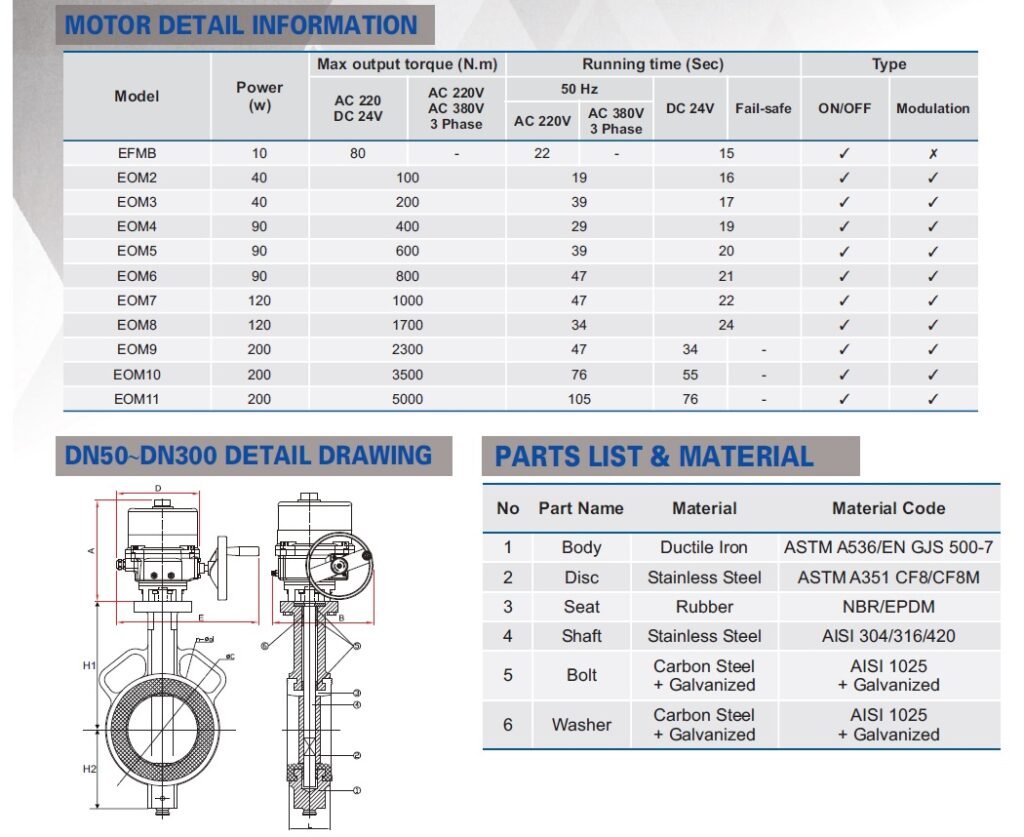Click the Modulation checkmark for EOM11
The width and height of the screenshot is (1024, 837).
(932, 399)
